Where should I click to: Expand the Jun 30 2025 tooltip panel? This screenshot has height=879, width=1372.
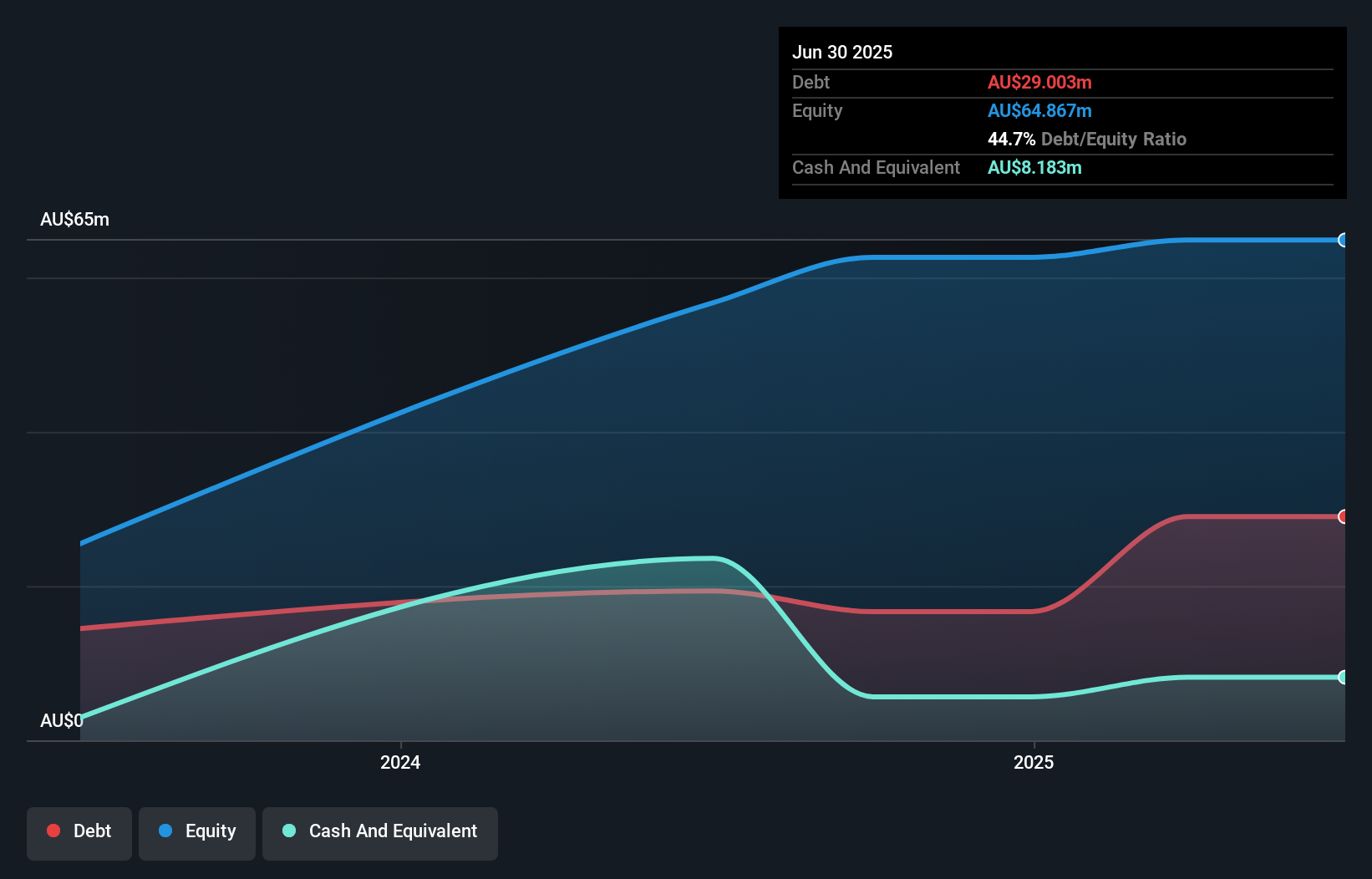tap(842, 52)
